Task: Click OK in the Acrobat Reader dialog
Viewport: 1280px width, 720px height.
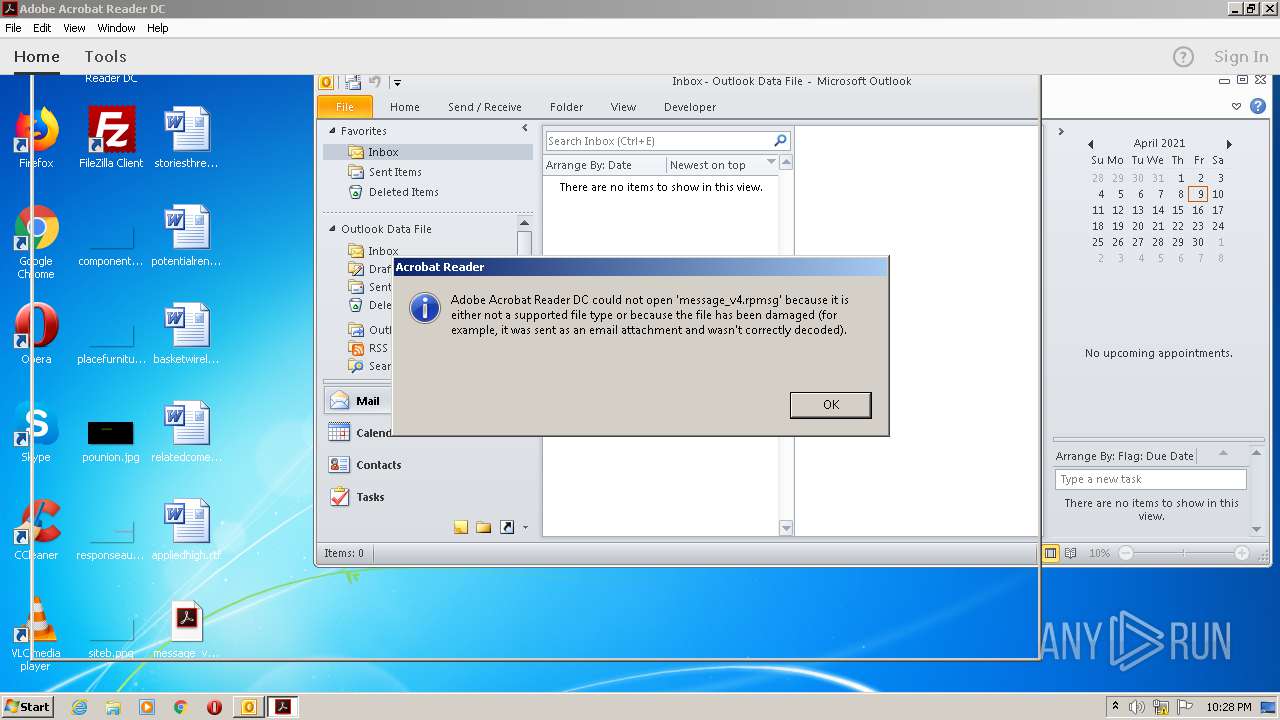Action: [830, 404]
